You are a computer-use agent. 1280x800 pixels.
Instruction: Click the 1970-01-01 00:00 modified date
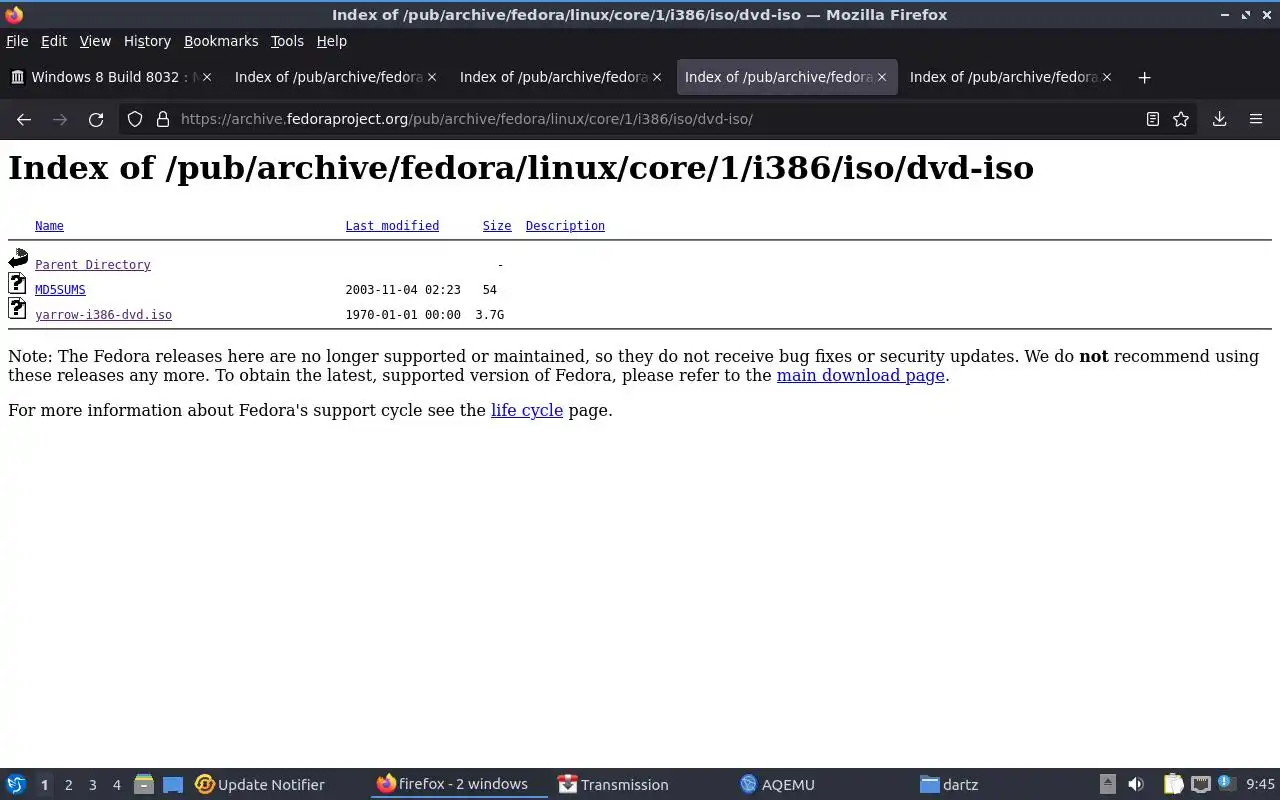point(403,315)
